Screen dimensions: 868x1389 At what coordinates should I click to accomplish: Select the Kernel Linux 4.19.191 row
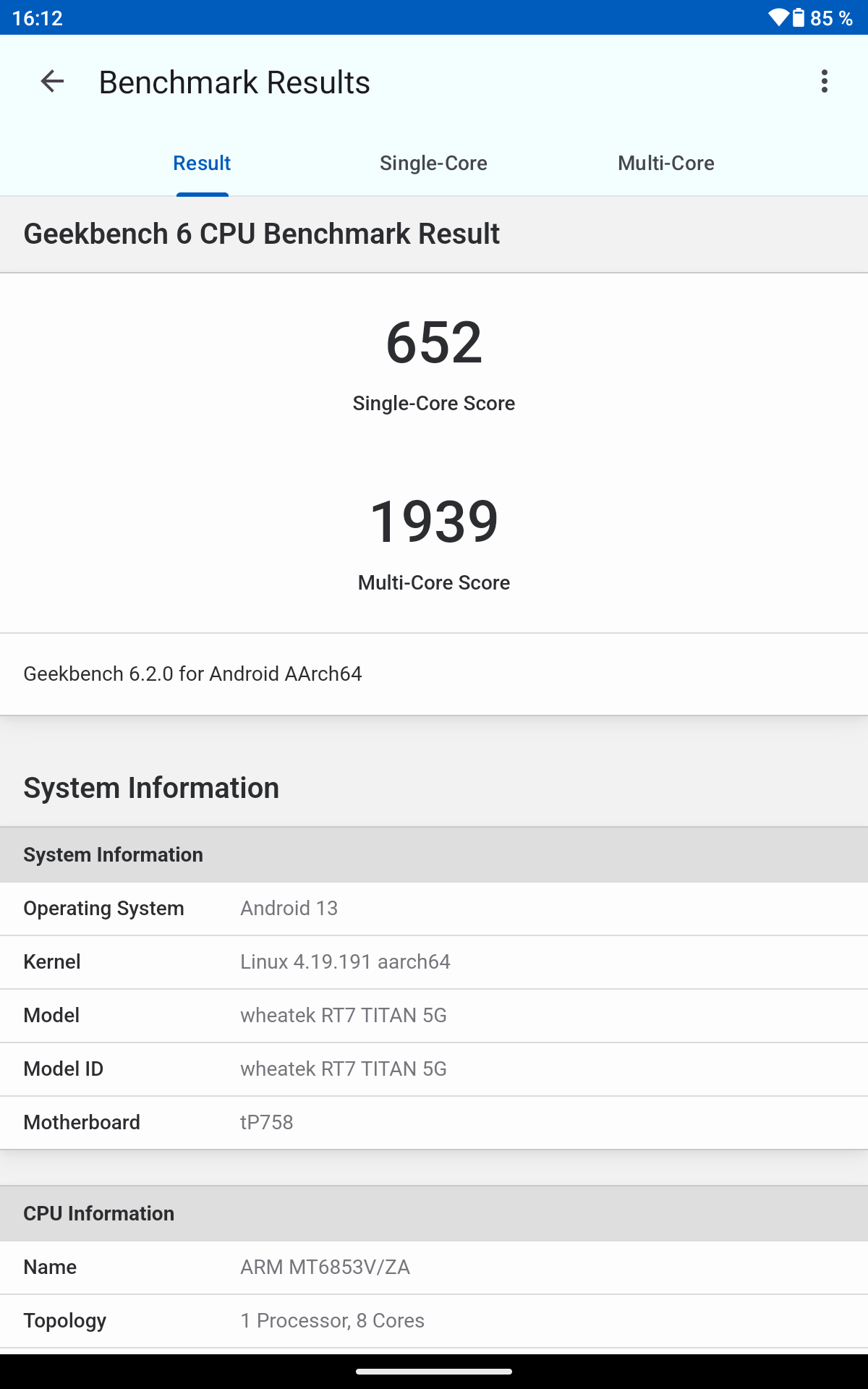pos(434,962)
